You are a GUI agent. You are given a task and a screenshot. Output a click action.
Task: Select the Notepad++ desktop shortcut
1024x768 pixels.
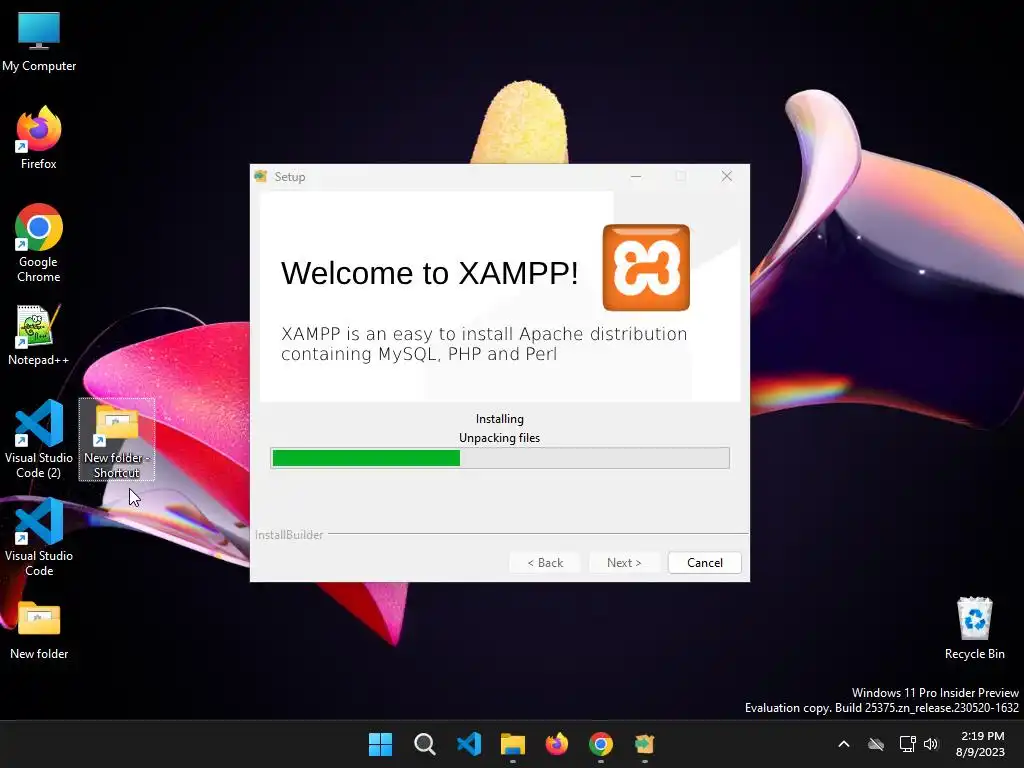click(x=39, y=335)
